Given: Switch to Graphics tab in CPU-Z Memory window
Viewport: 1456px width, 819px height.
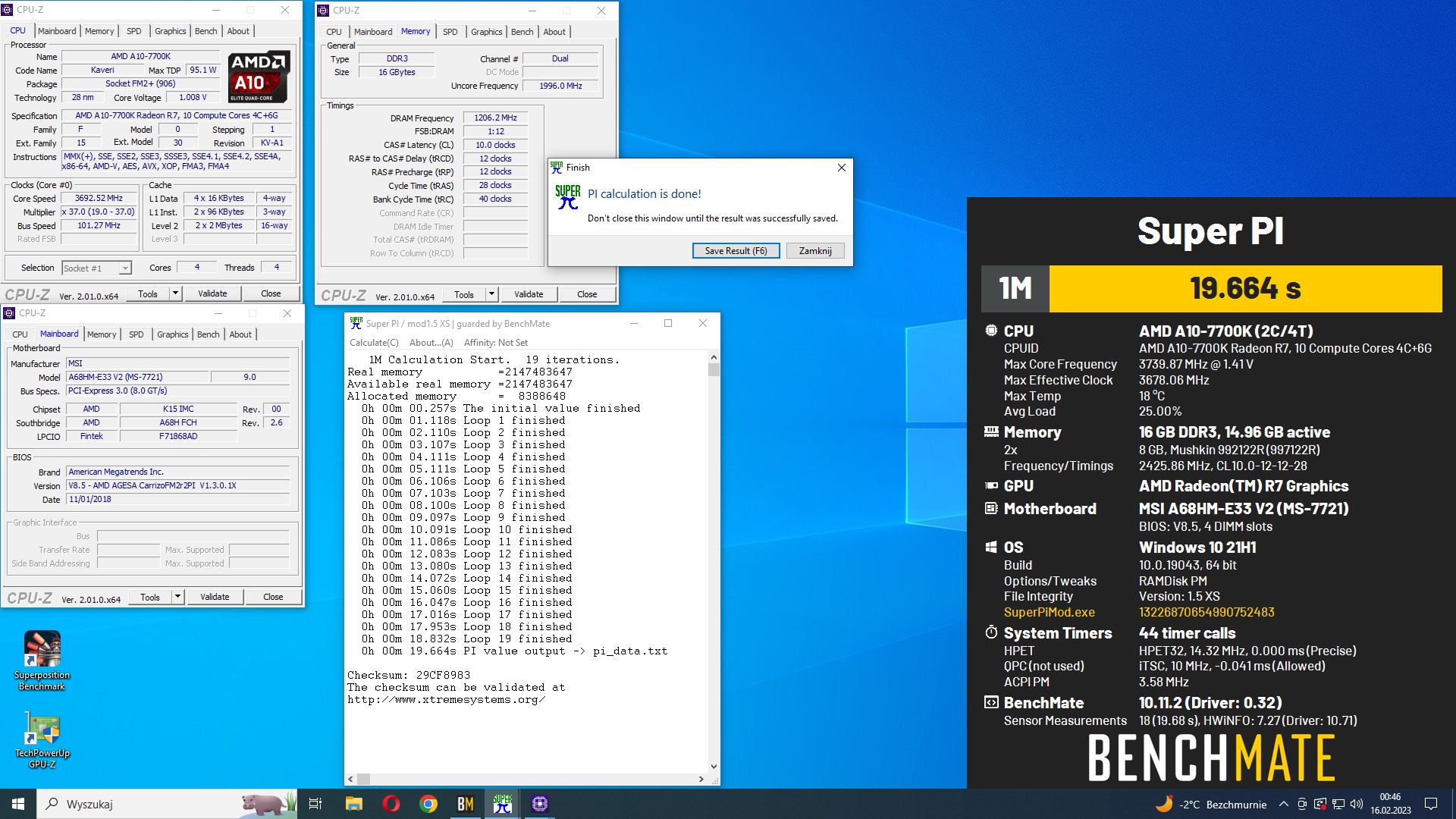Looking at the screenshot, I should [486, 32].
